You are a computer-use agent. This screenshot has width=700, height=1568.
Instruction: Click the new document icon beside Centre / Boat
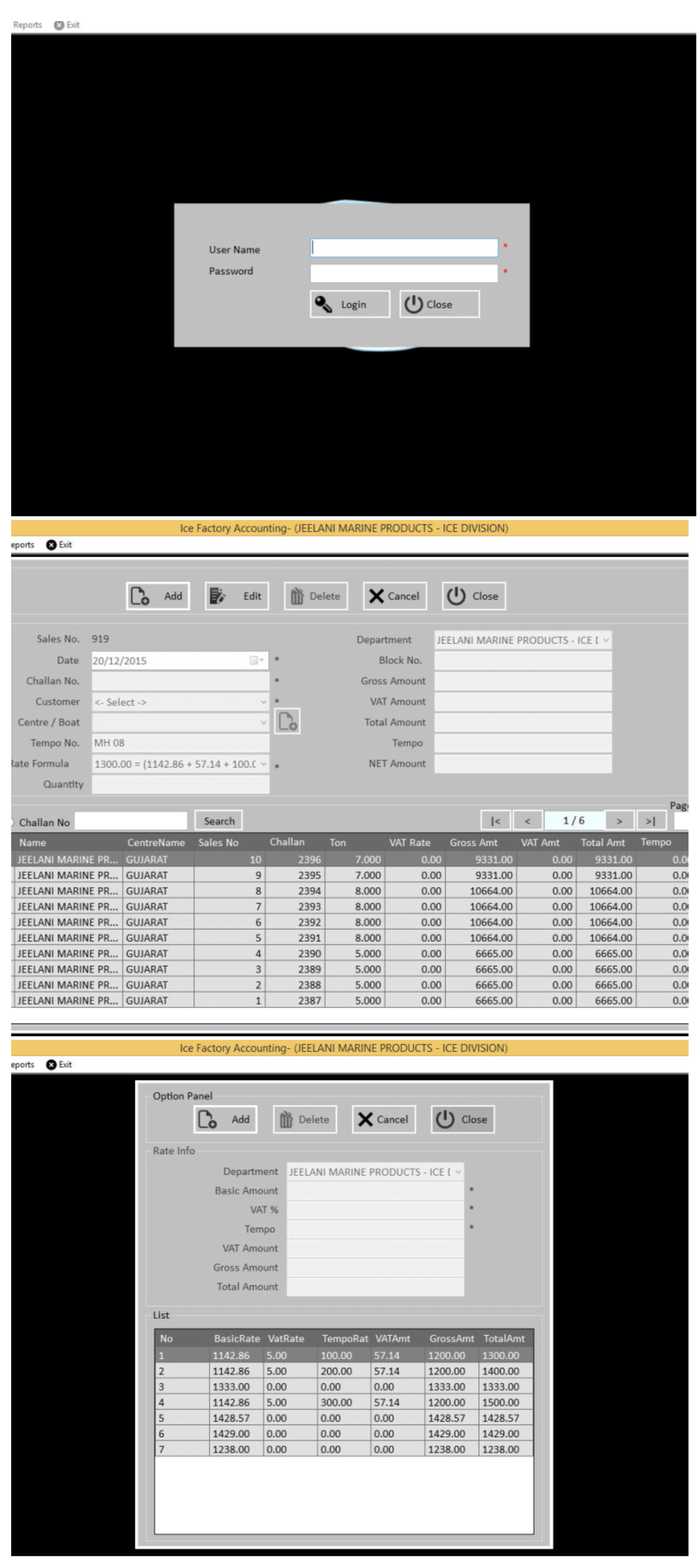287,721
